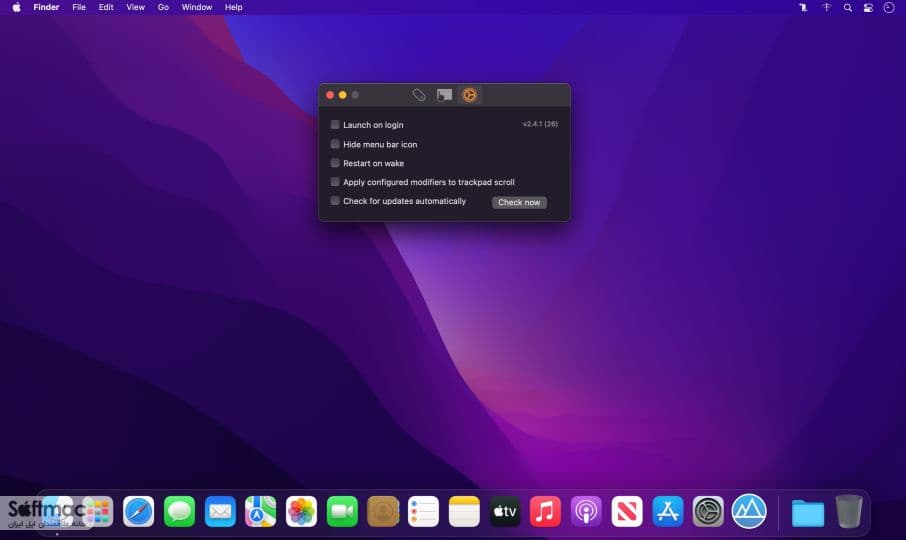
Task: Launch the App Store dock icon
Action: (667, 511)
